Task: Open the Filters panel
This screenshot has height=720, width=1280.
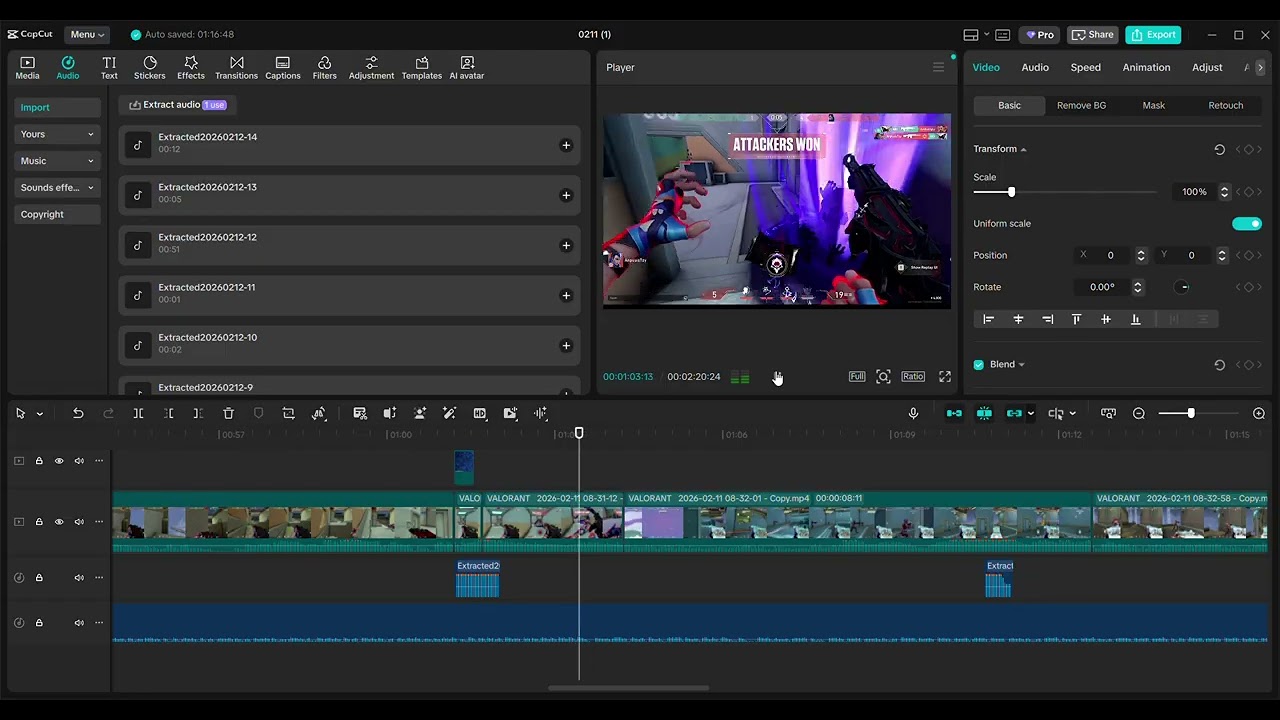Action: pos(324,67)
